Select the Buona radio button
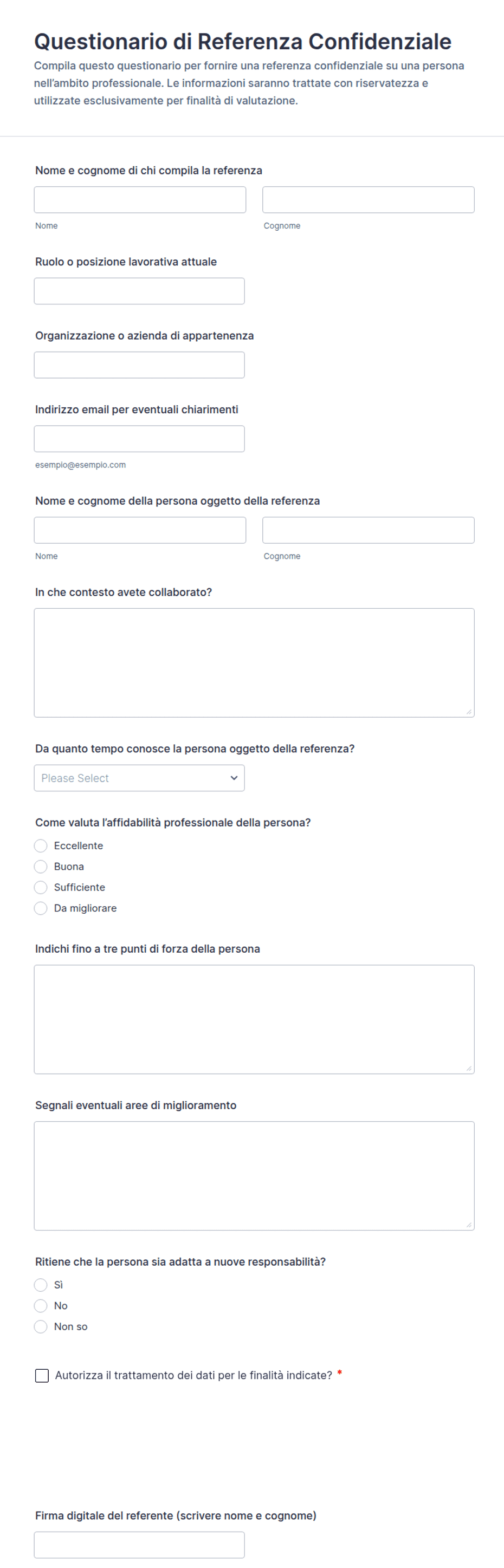The width and height of the screenshot is (504, 1568). click(41, 866)
